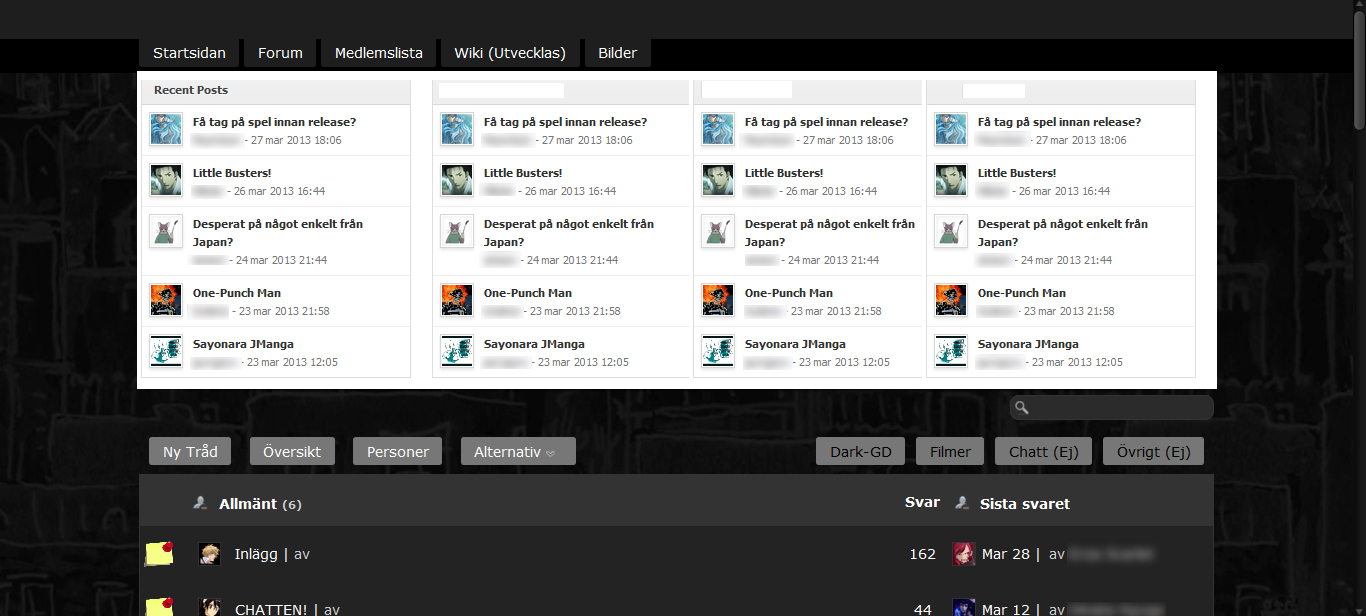The width and height of the screenshot is (1366, 616).
Task: Click the last-reply avatar beside Mar 28
Action: 964,554
